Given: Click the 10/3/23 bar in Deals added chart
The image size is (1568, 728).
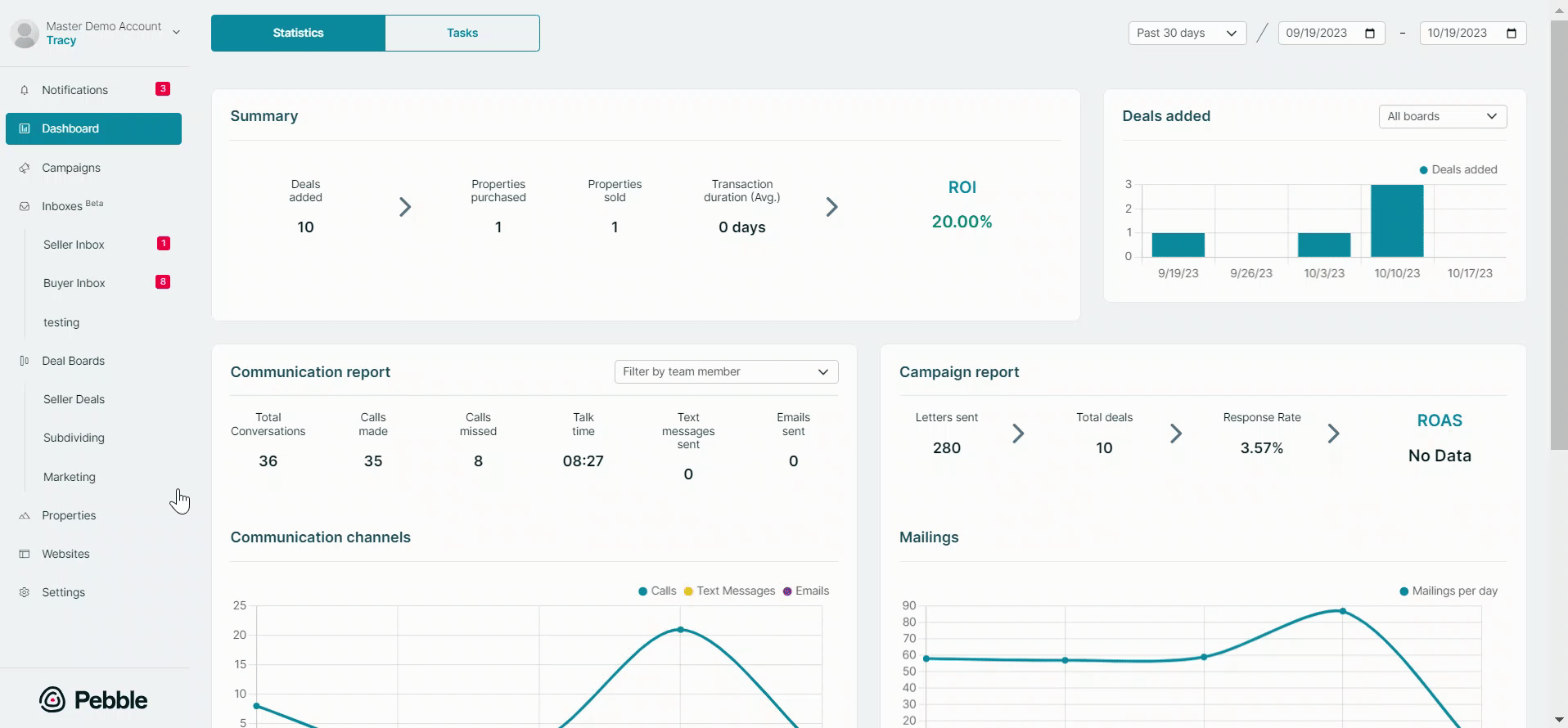Looking at the screenshot, I should (1324, 245).
